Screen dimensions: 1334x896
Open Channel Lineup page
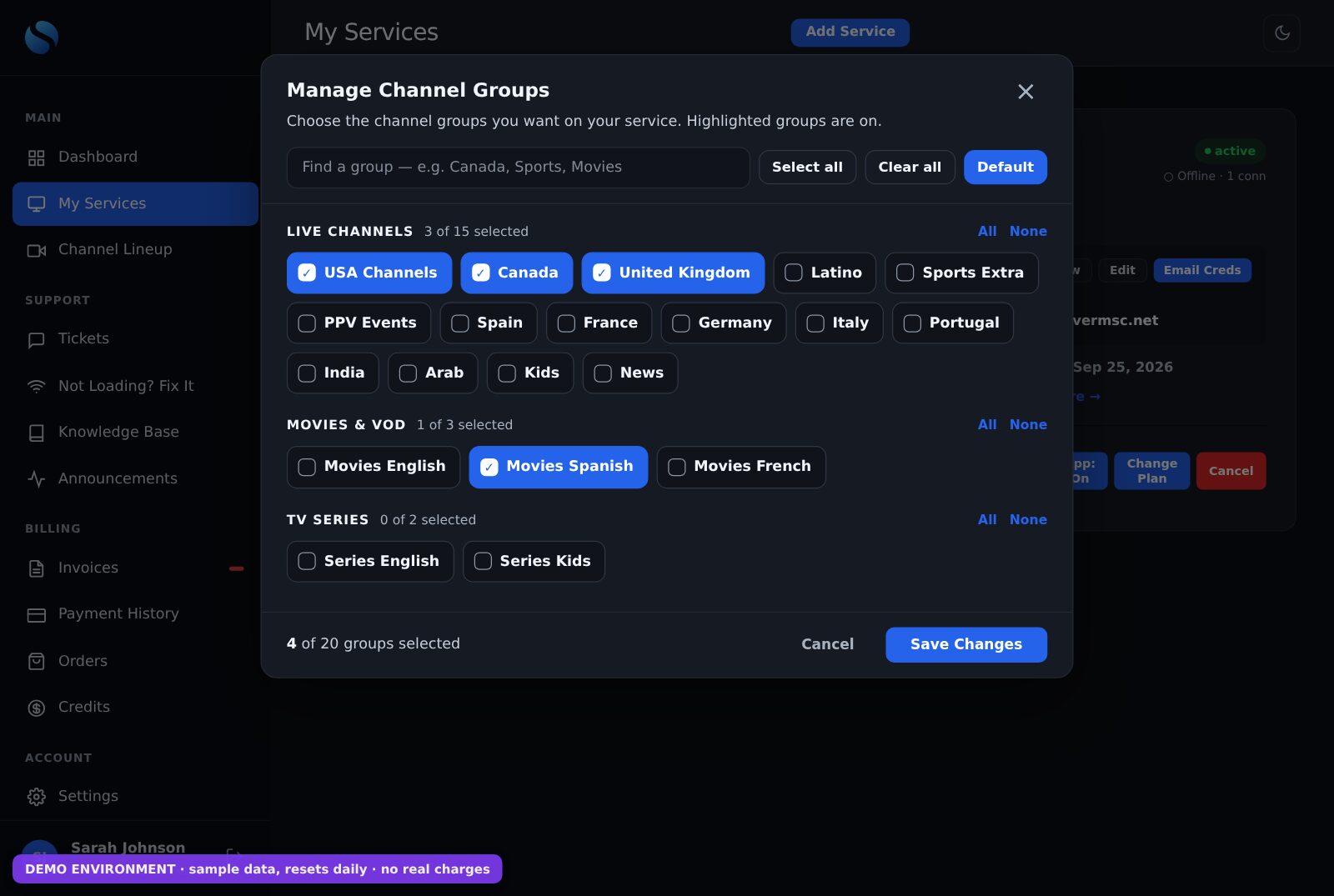point(135,250)
